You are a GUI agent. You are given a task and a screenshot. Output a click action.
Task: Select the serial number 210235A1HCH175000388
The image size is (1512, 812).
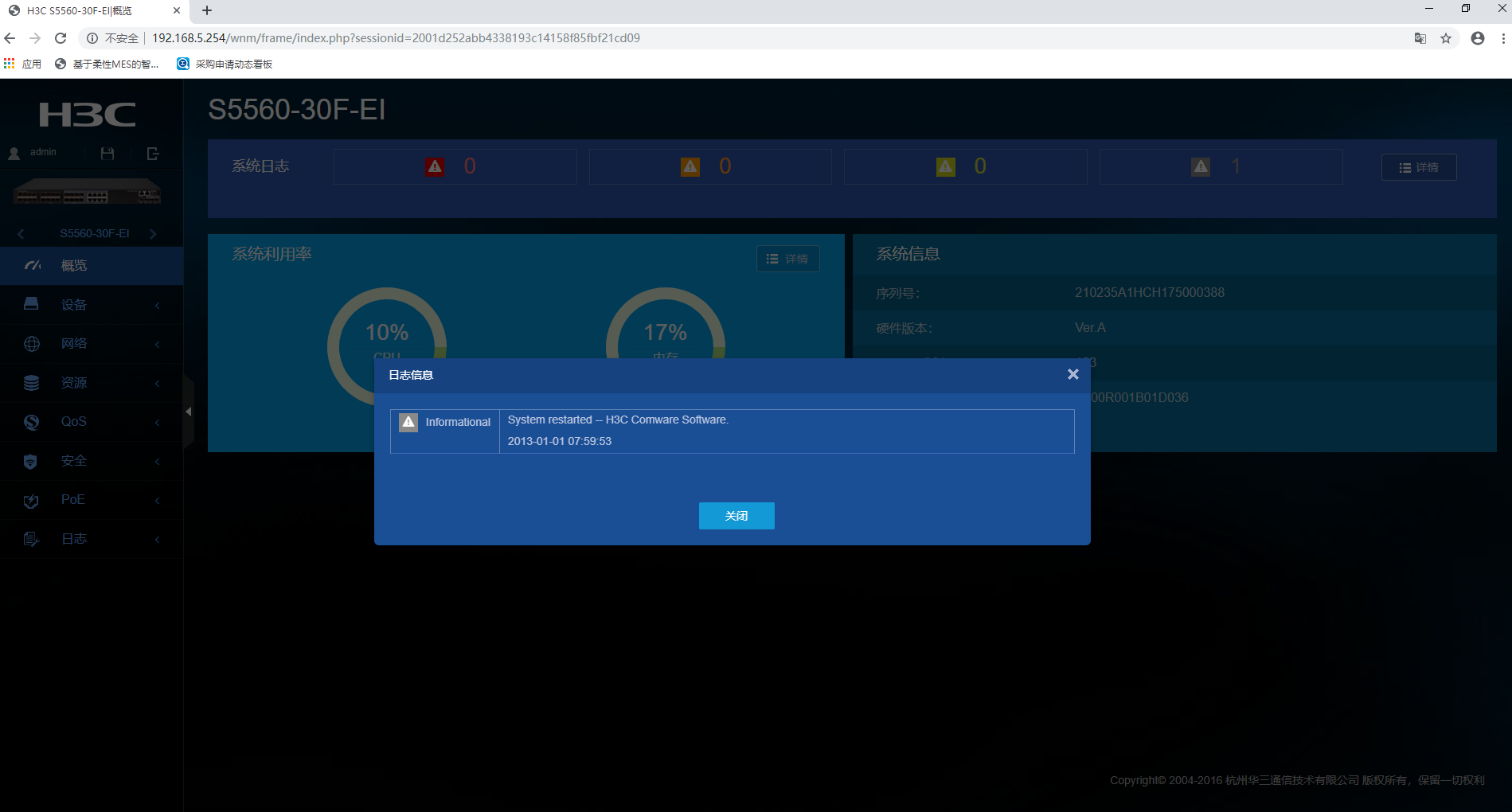(x=1150, y=293)
